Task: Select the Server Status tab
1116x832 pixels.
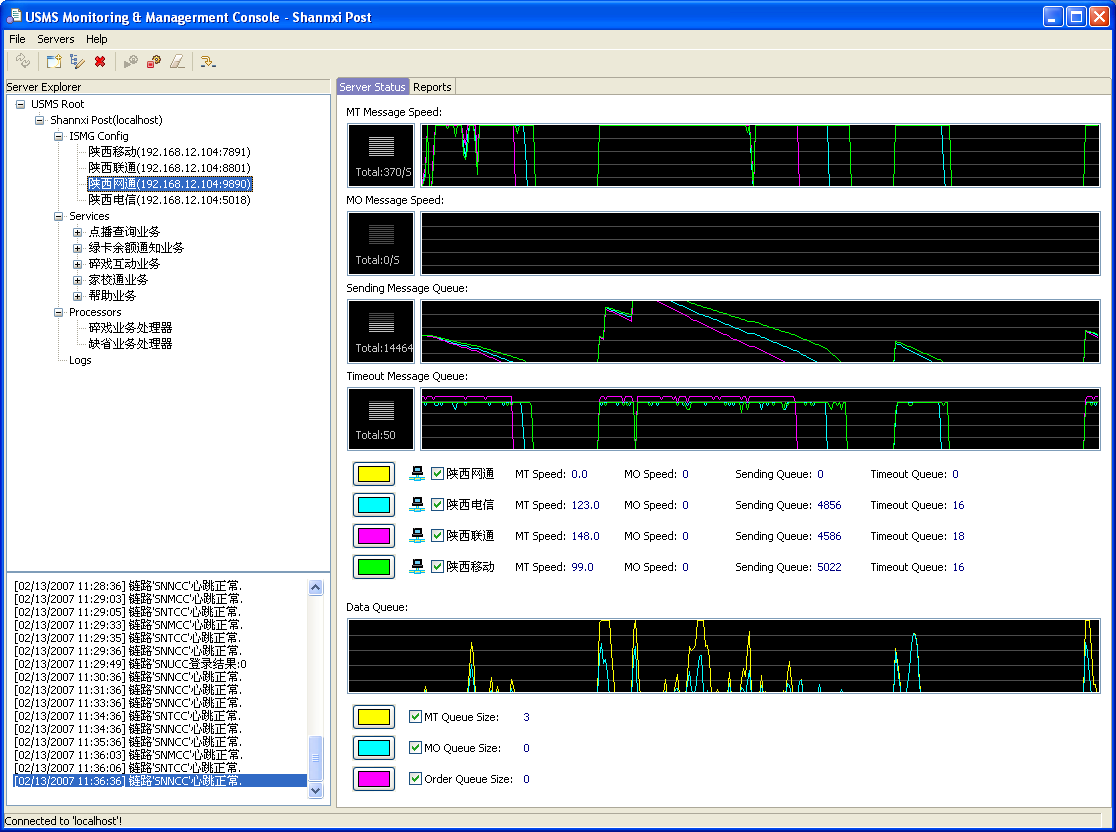Action: click(x=372, y=87)
